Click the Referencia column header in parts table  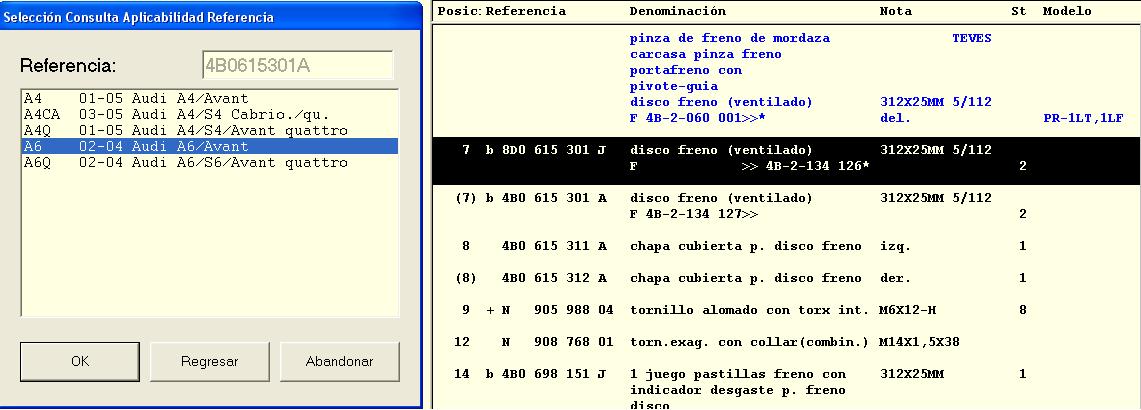(525, 11)
